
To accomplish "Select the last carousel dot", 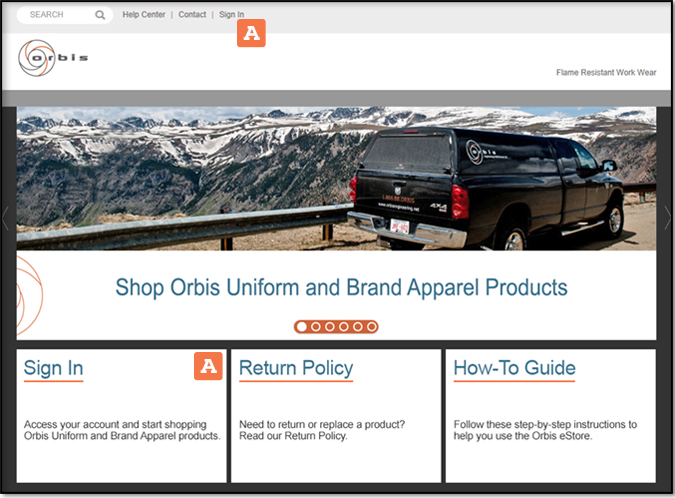I will (371, 326).
